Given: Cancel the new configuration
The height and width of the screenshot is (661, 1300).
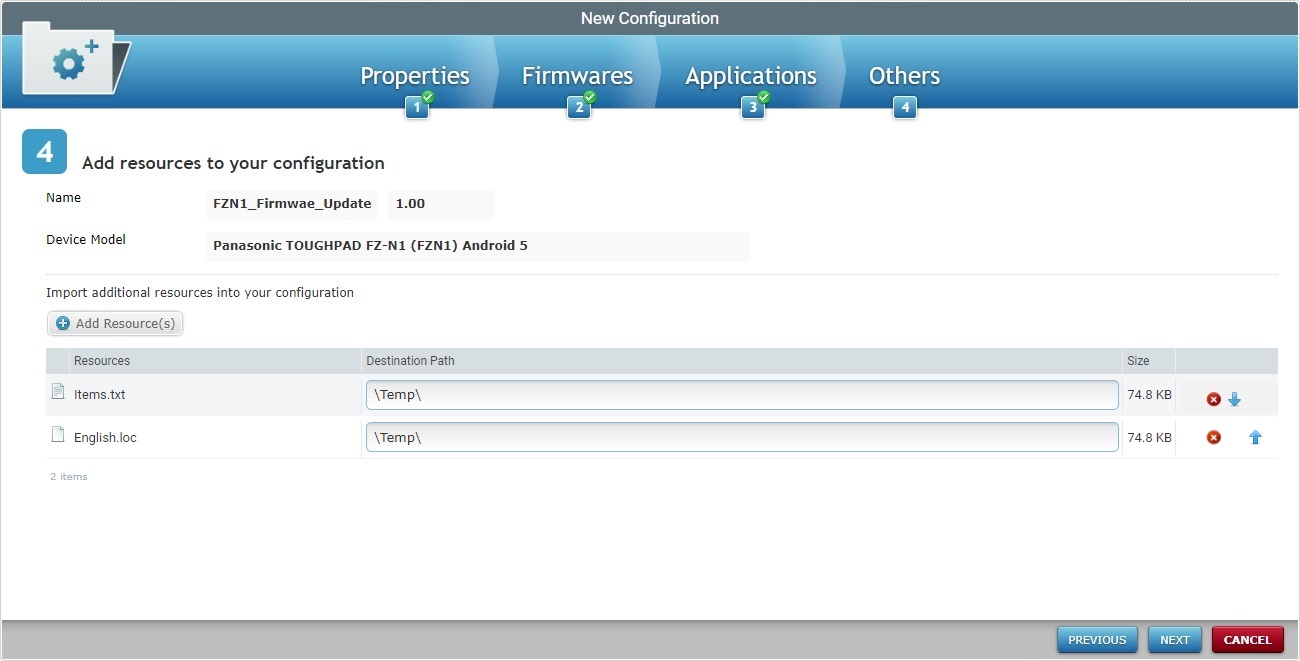Looking at the screenshot, I should pos(1247,639).
